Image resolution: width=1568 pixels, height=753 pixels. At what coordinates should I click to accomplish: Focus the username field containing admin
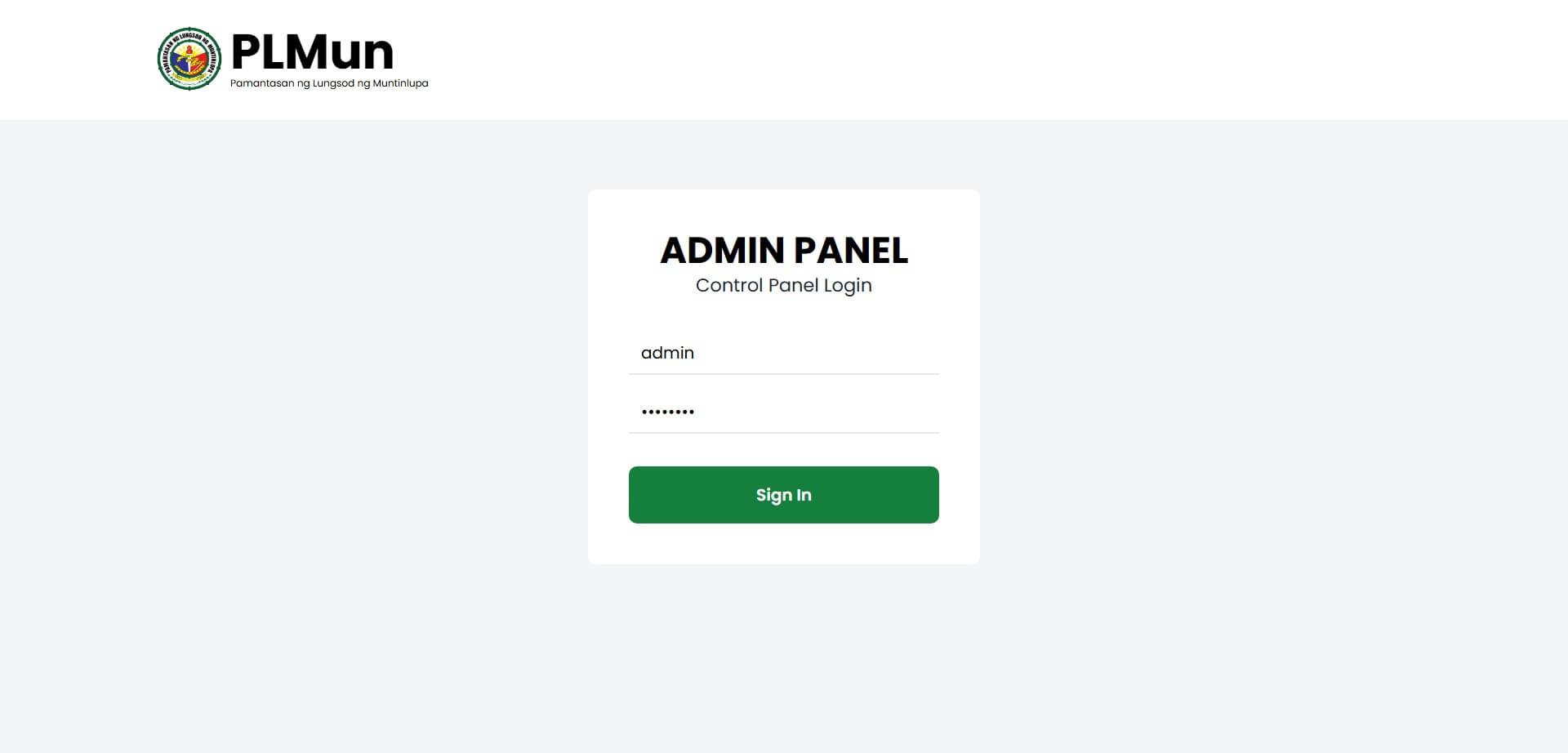783,353
